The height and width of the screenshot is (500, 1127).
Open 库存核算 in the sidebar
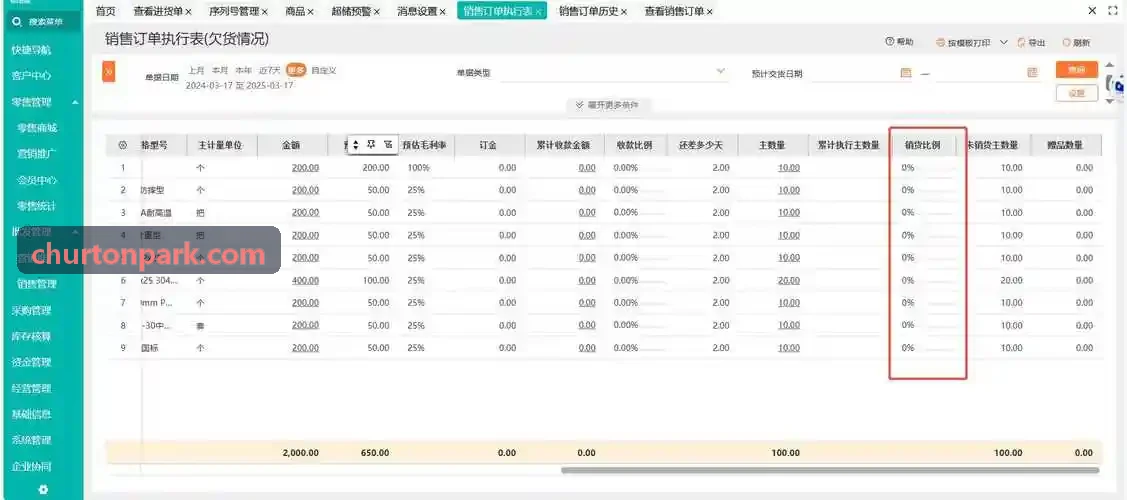[32, 336]
